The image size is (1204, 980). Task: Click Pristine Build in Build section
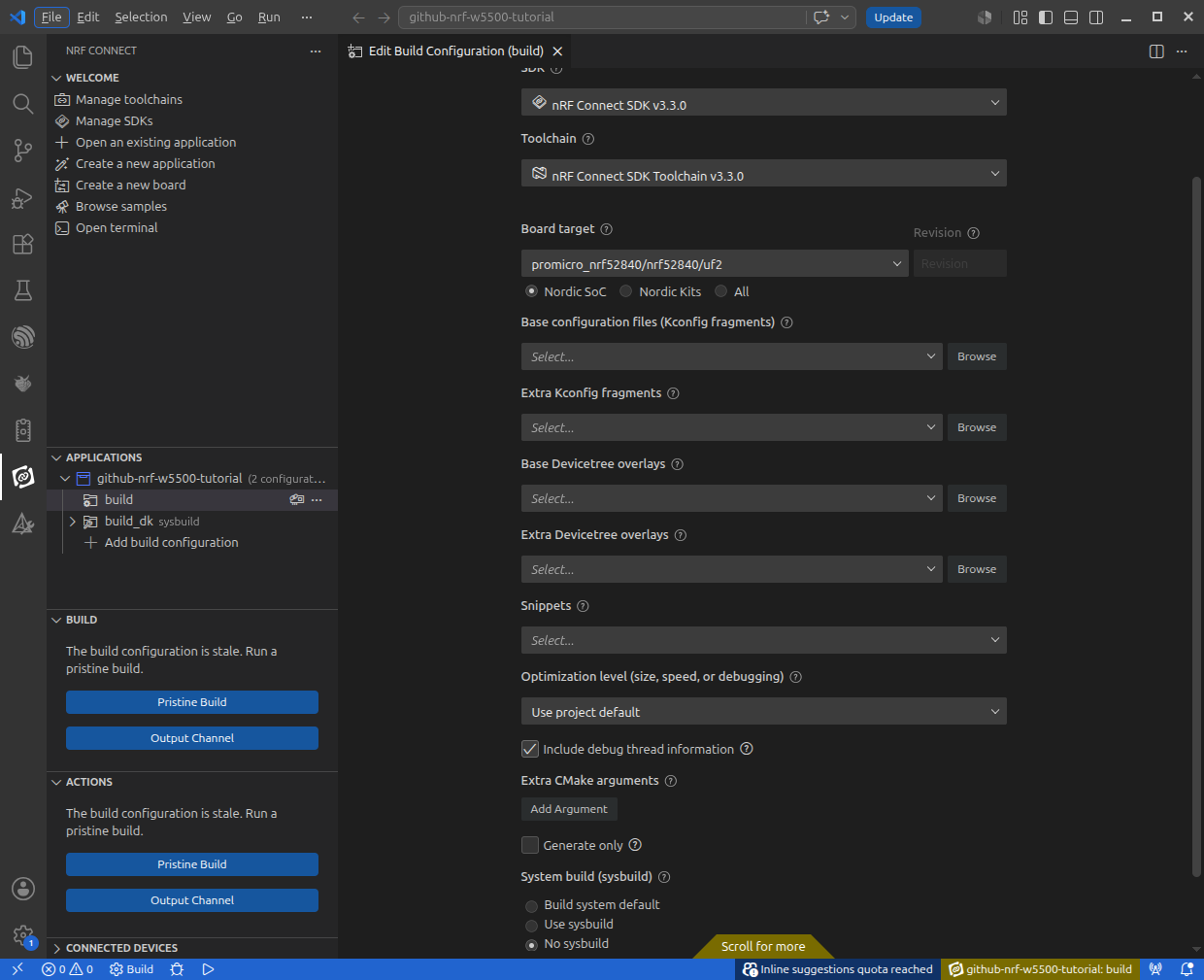pyautogui.click(x=192, y=702)
